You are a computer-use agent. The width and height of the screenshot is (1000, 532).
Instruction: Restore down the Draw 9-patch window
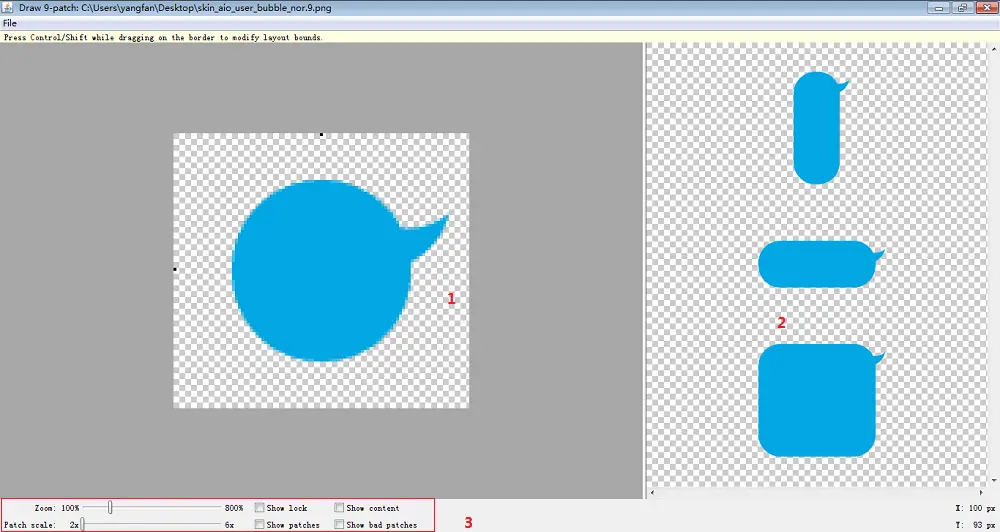pos(962,8)
